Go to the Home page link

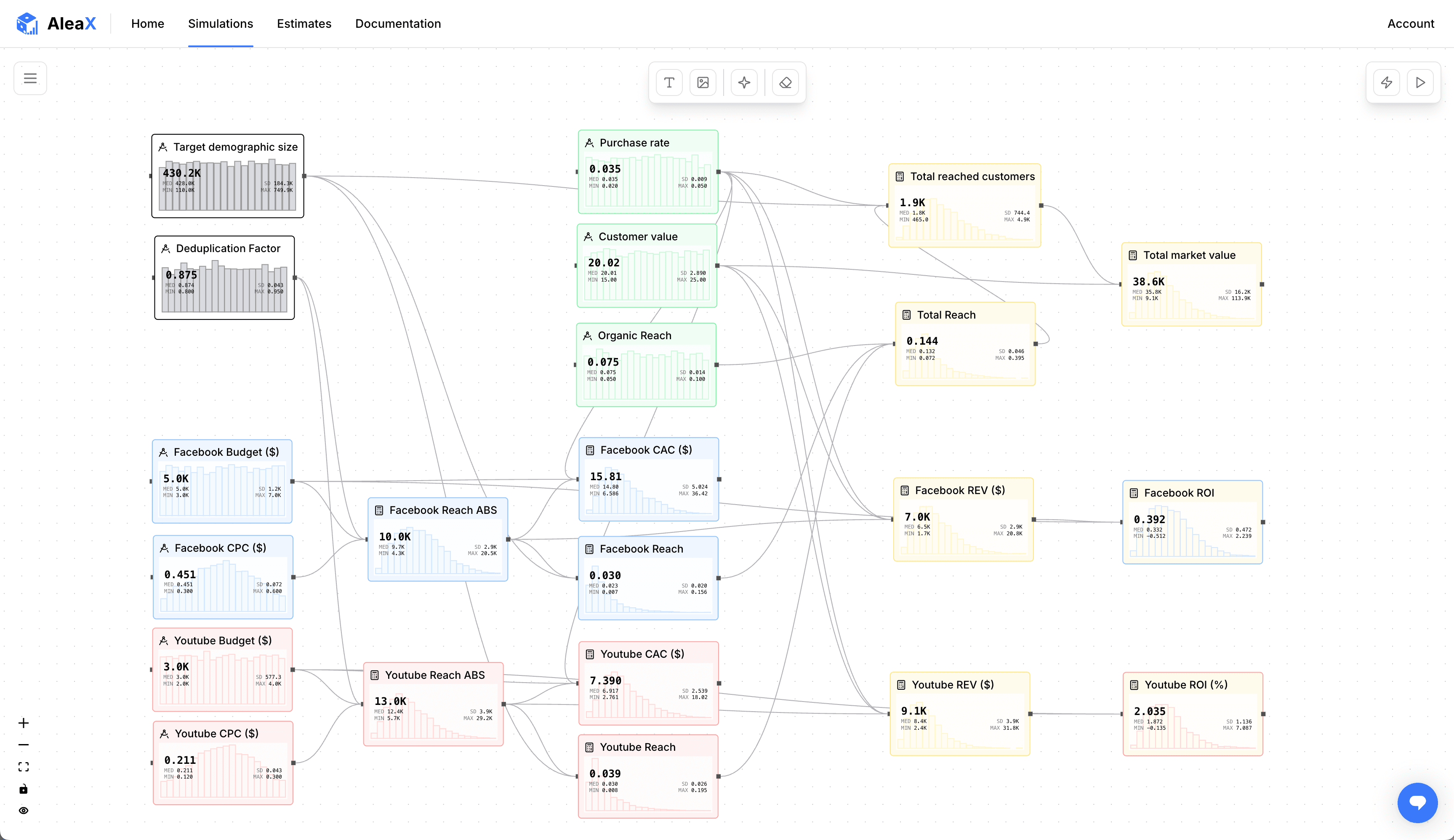[148, 24]
